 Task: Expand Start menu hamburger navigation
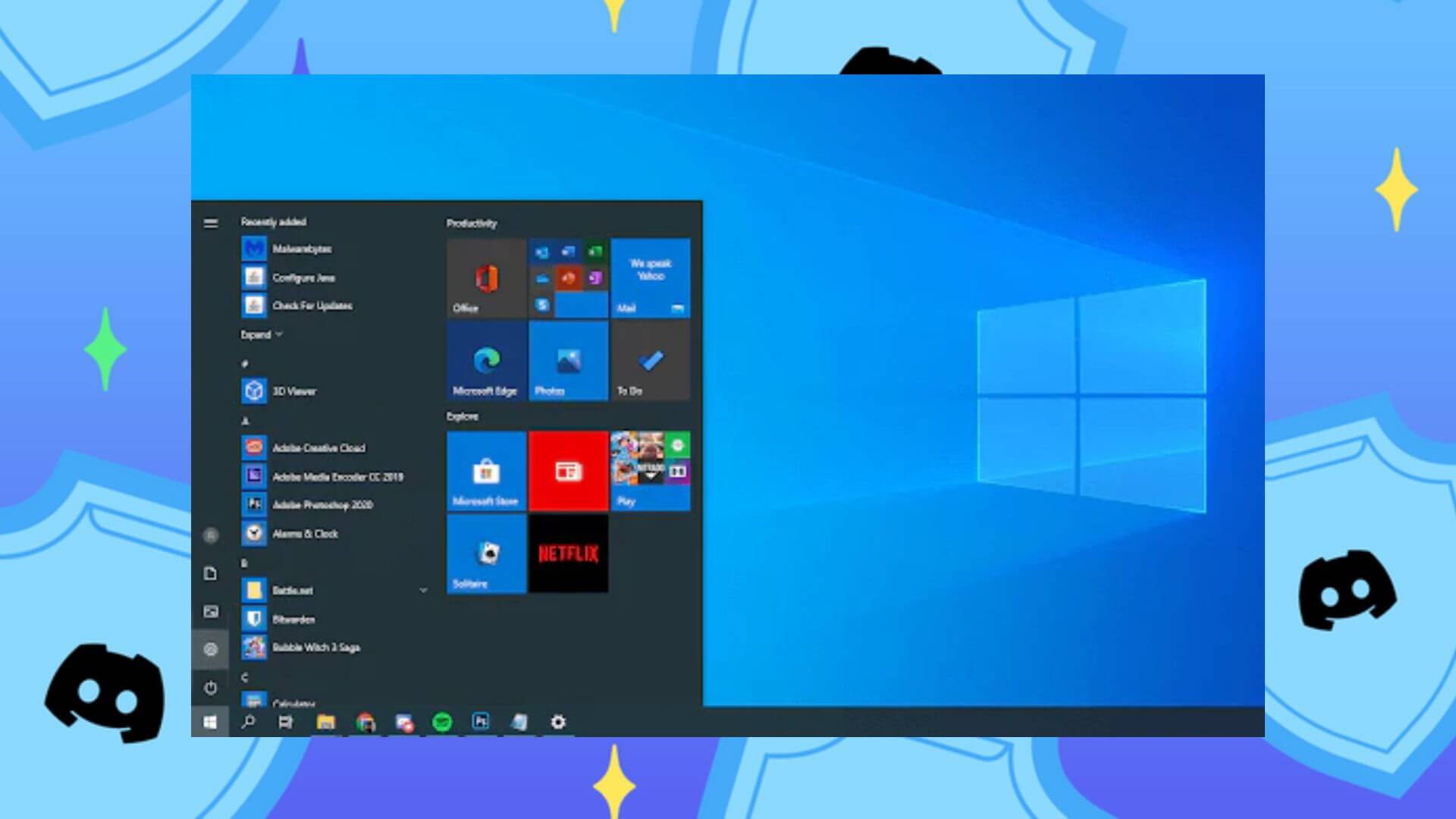(211, 223)
